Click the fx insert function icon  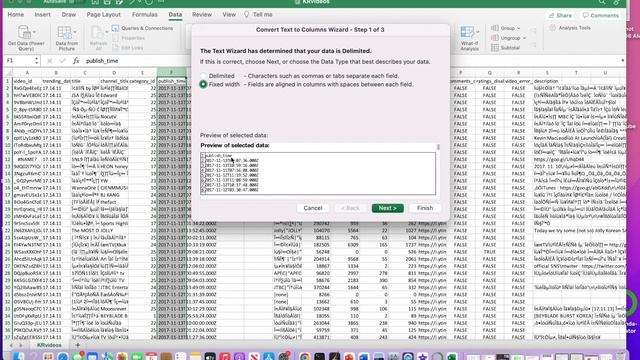click(76, 61)
